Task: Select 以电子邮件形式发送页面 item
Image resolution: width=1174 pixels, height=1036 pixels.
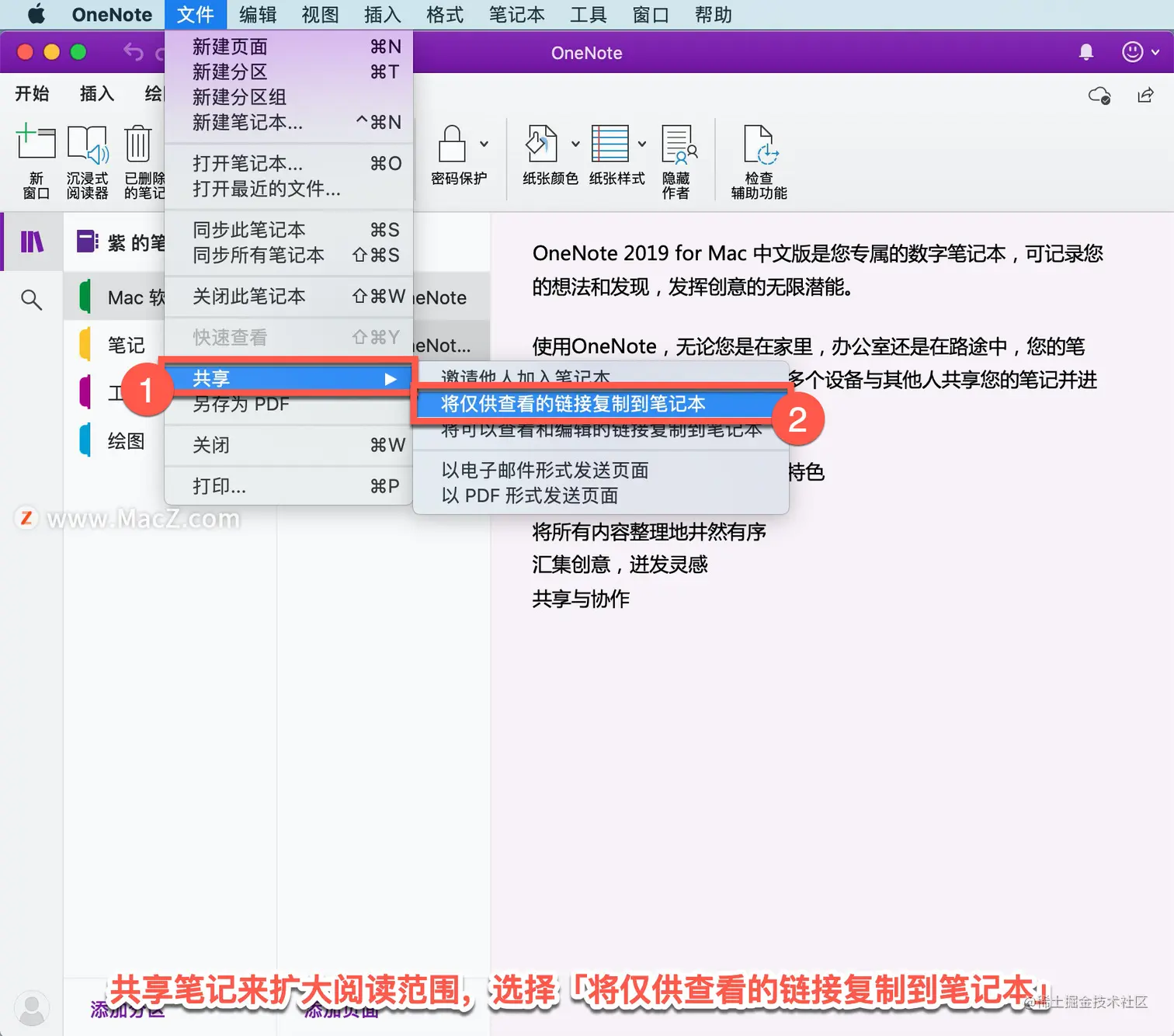Action: tap(601, 470)
